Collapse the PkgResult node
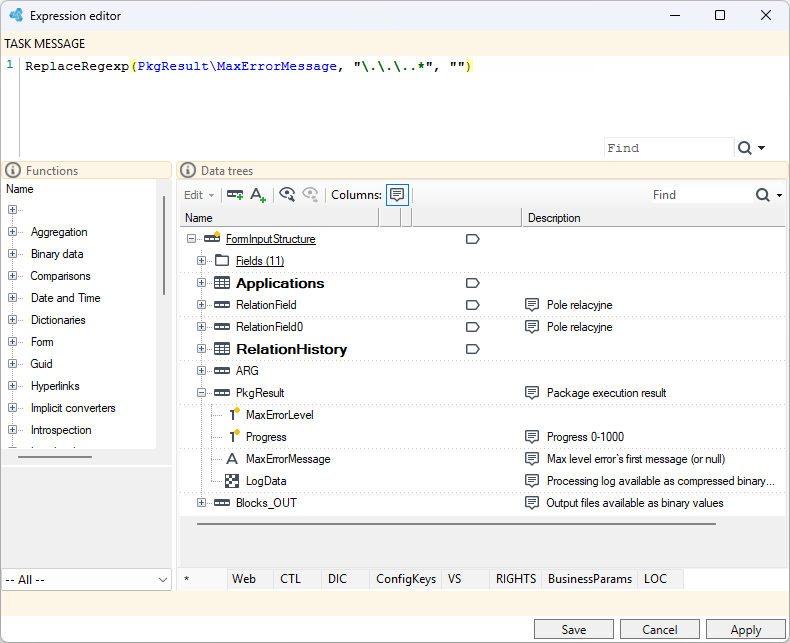 pyautogui.click(x=201, y=393)
